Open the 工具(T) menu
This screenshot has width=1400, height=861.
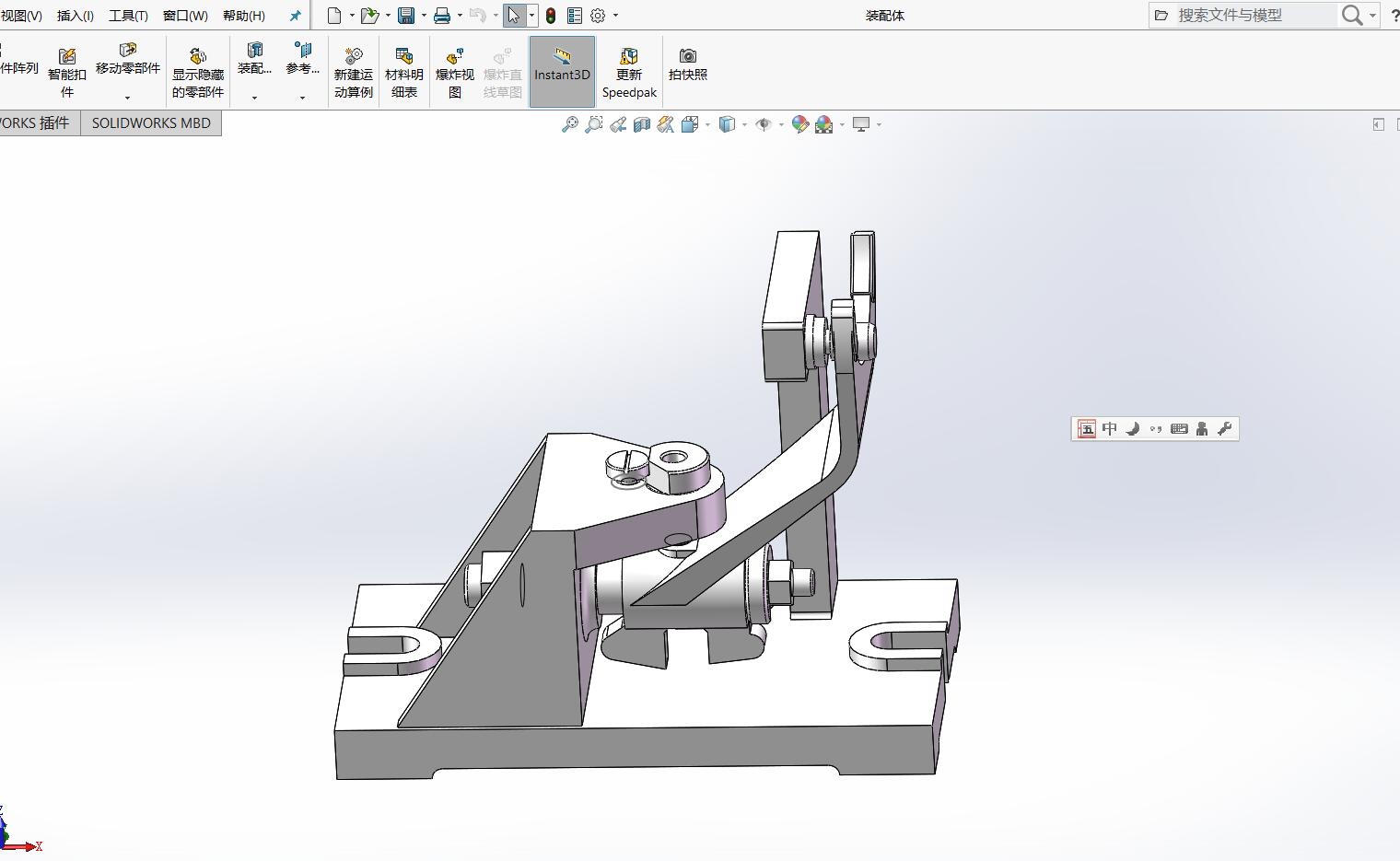[128, 16]
